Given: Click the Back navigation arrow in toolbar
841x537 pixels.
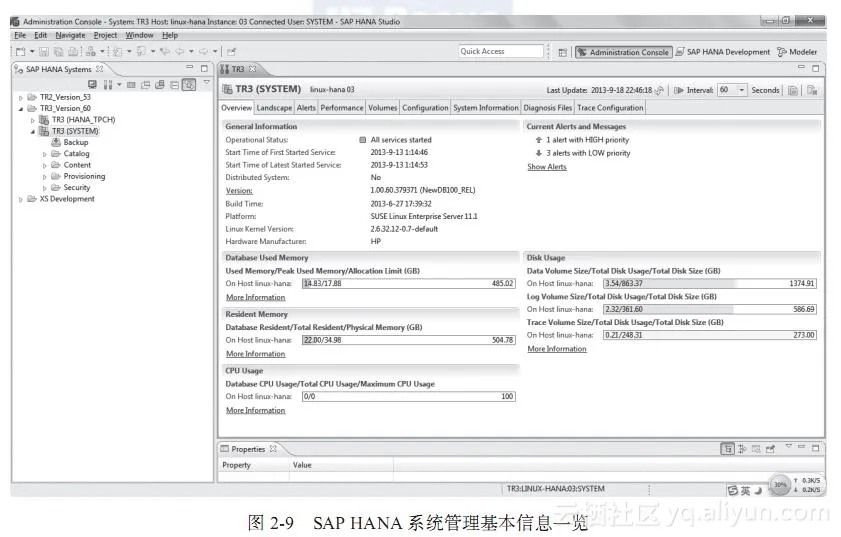Looking at the screenshot, I should (x=180, y=52).
